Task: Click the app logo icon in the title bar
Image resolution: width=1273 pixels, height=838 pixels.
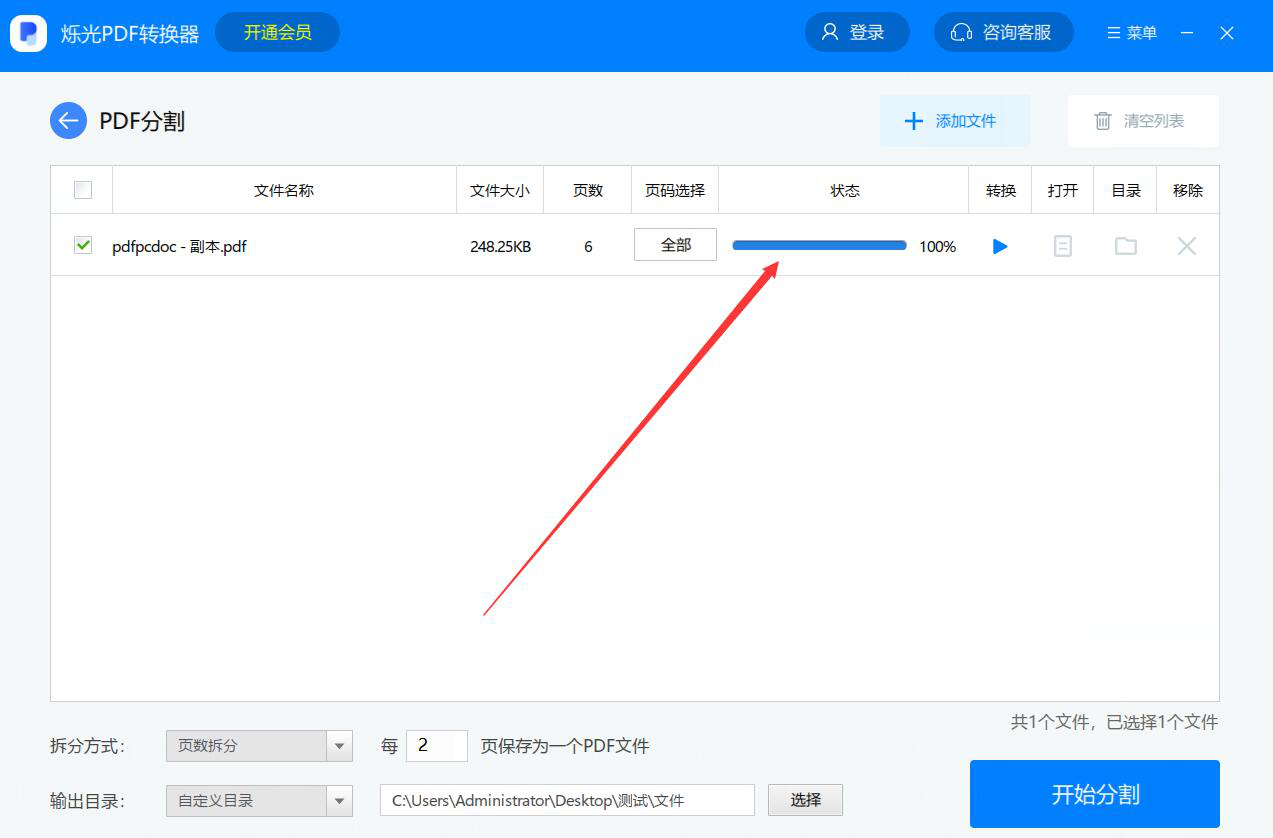Action: (x=29, y=33)
